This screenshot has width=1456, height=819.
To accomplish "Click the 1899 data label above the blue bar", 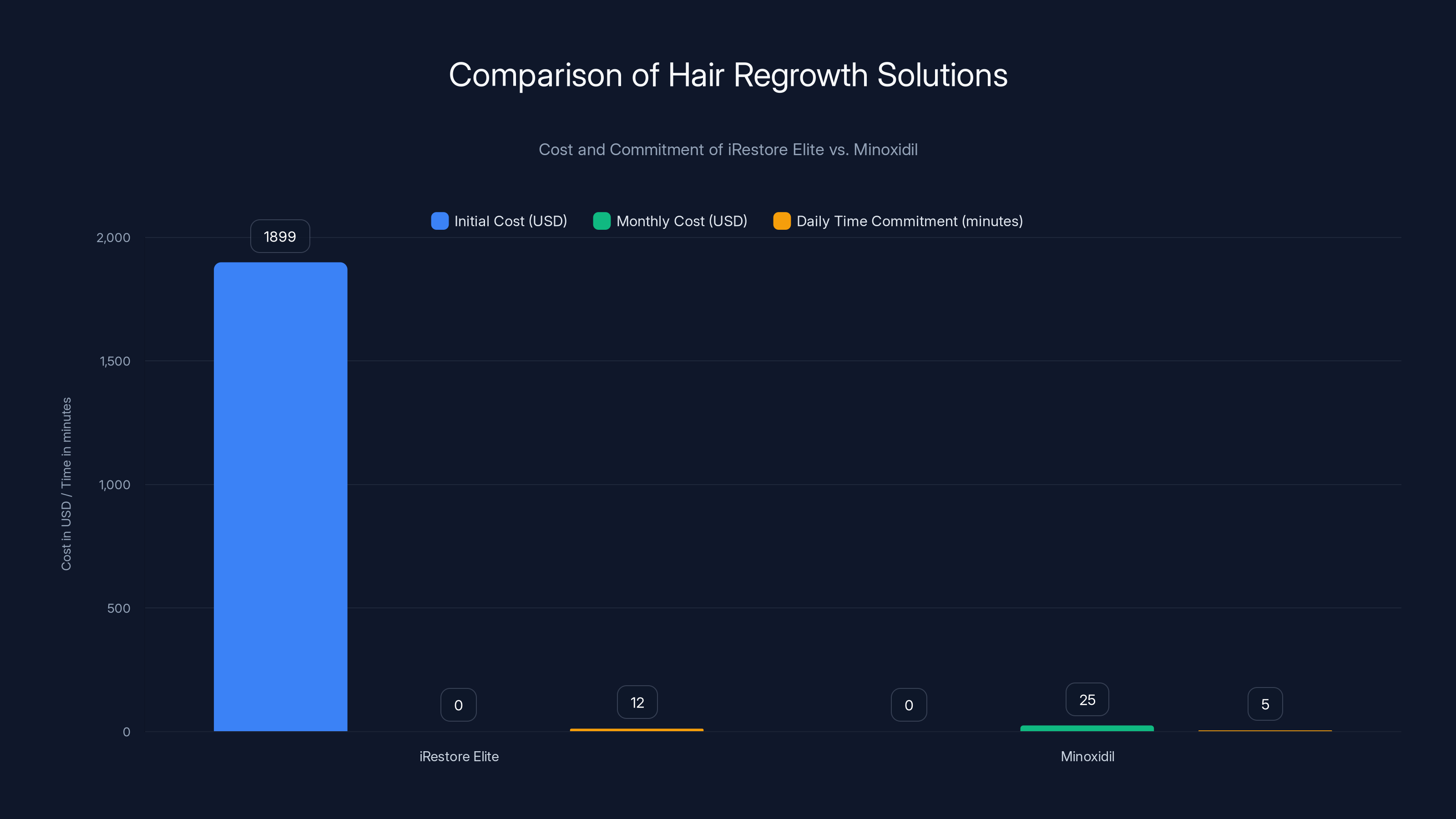I will (x=279, y=236).
